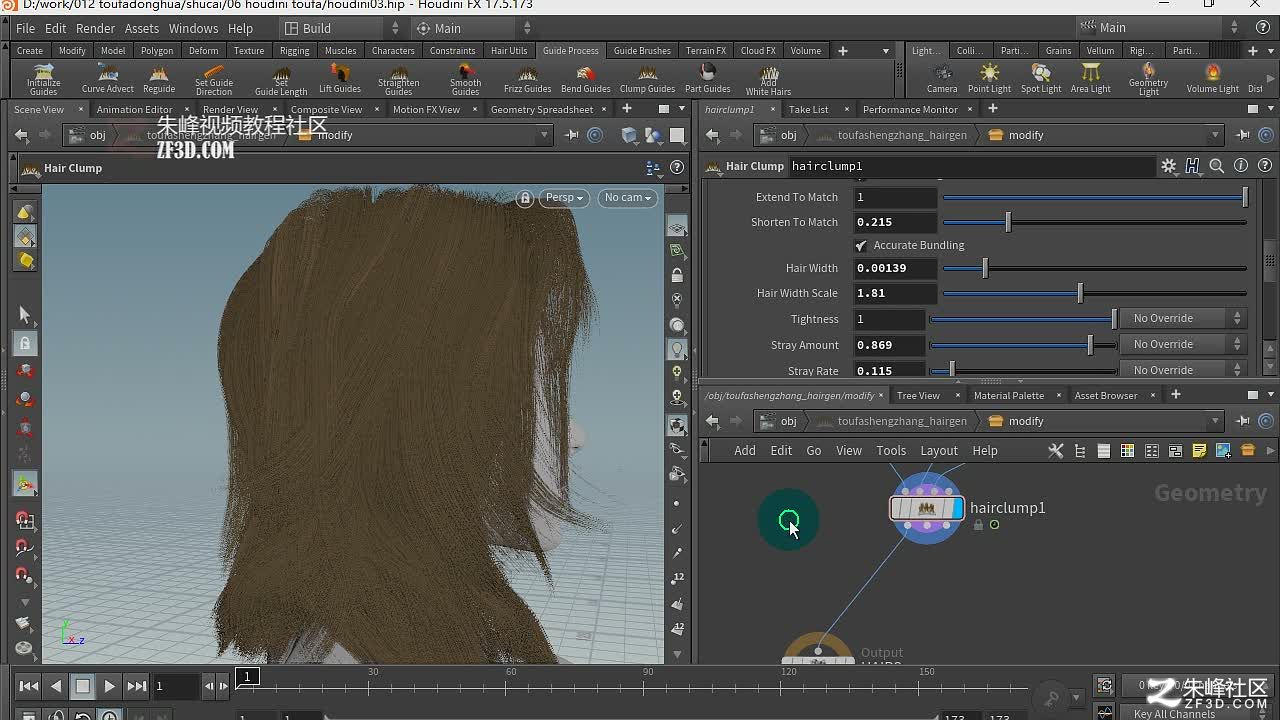The width and height of the screenshot is (1280, 720).
Task: Add a Volume Light from shelf
Action: [1212, 79]
